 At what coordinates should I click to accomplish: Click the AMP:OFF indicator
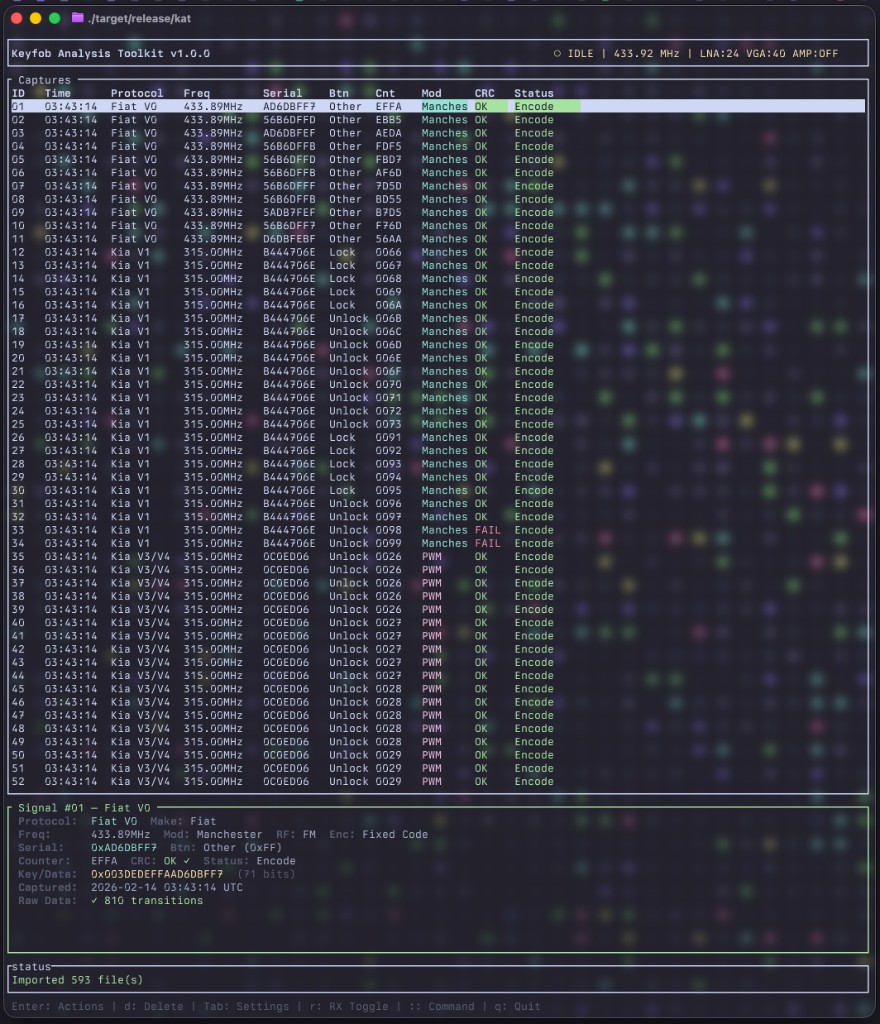pyautogui.click(x=815, y=54)
